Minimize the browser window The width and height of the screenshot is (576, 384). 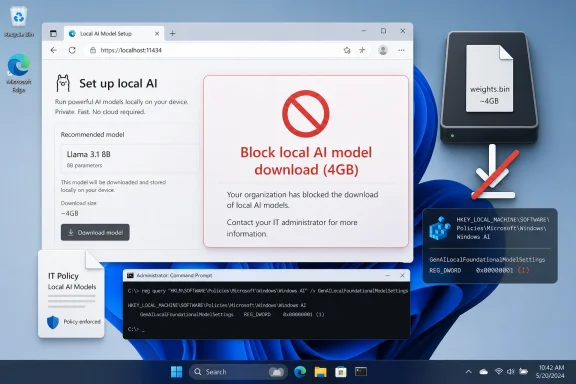pos(364,31)
